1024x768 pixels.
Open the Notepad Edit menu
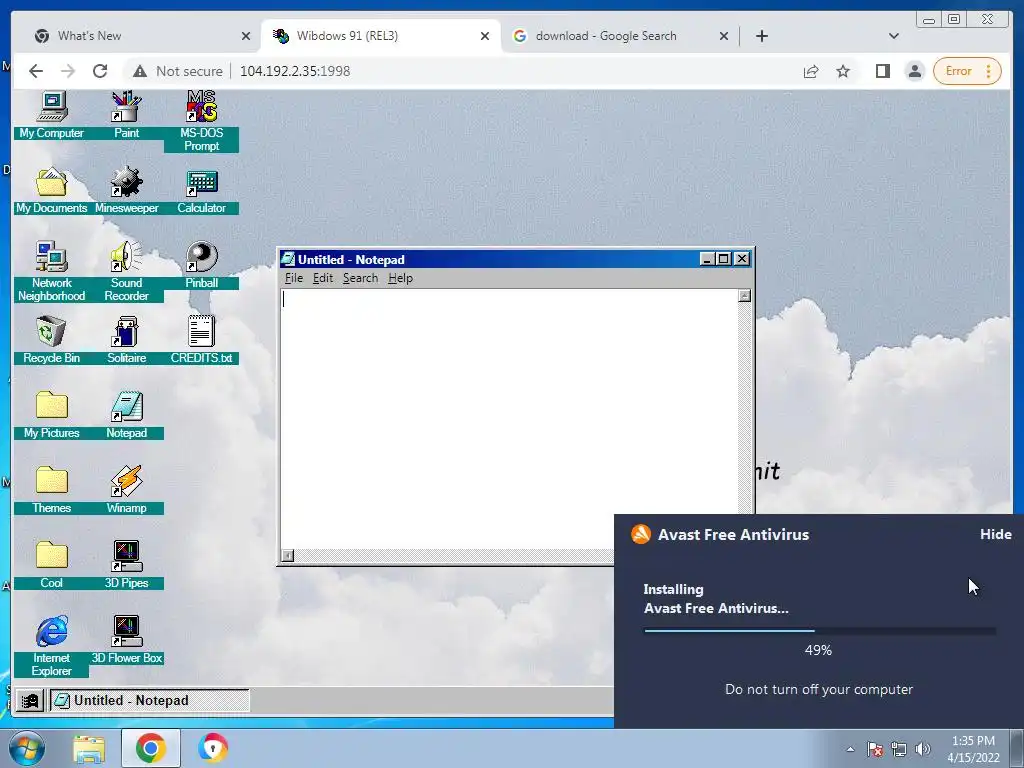(323, 278)
